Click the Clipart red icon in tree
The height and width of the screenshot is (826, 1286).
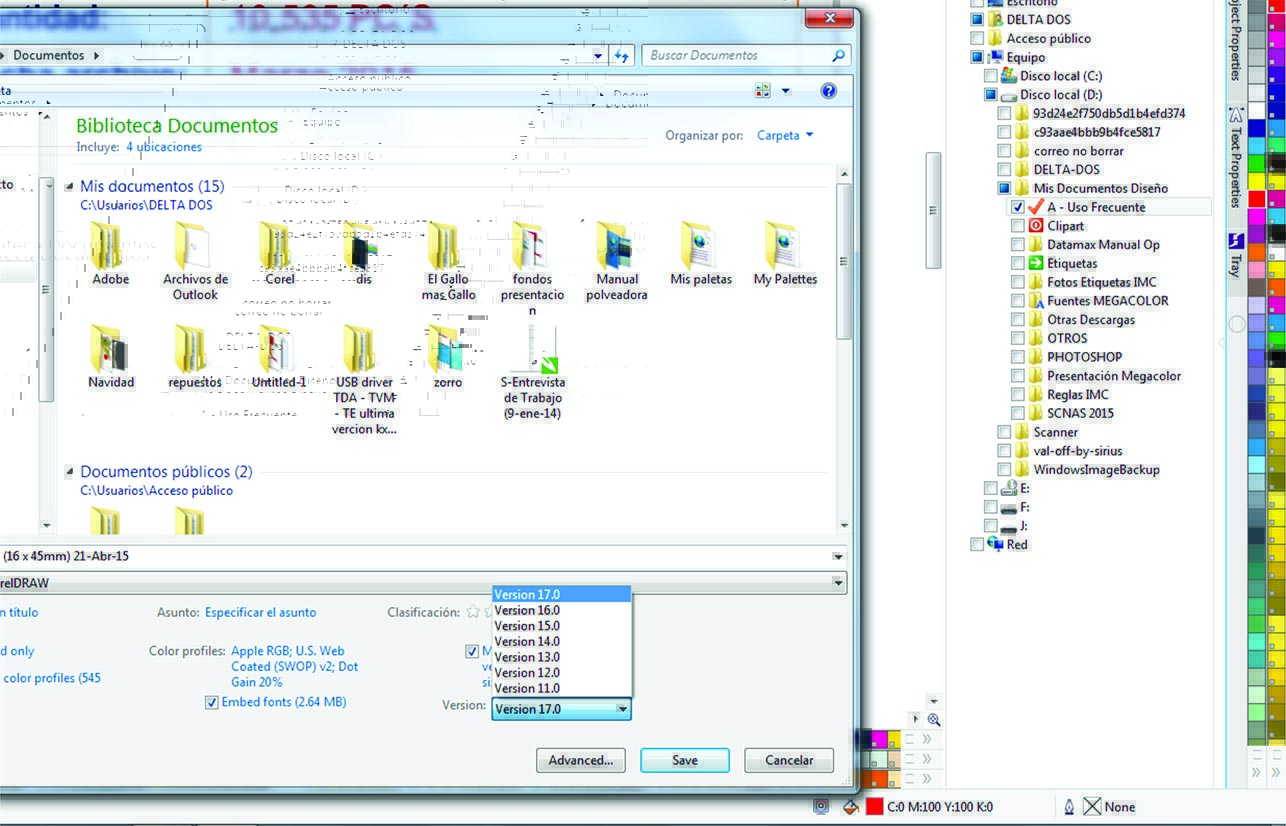1036,226
